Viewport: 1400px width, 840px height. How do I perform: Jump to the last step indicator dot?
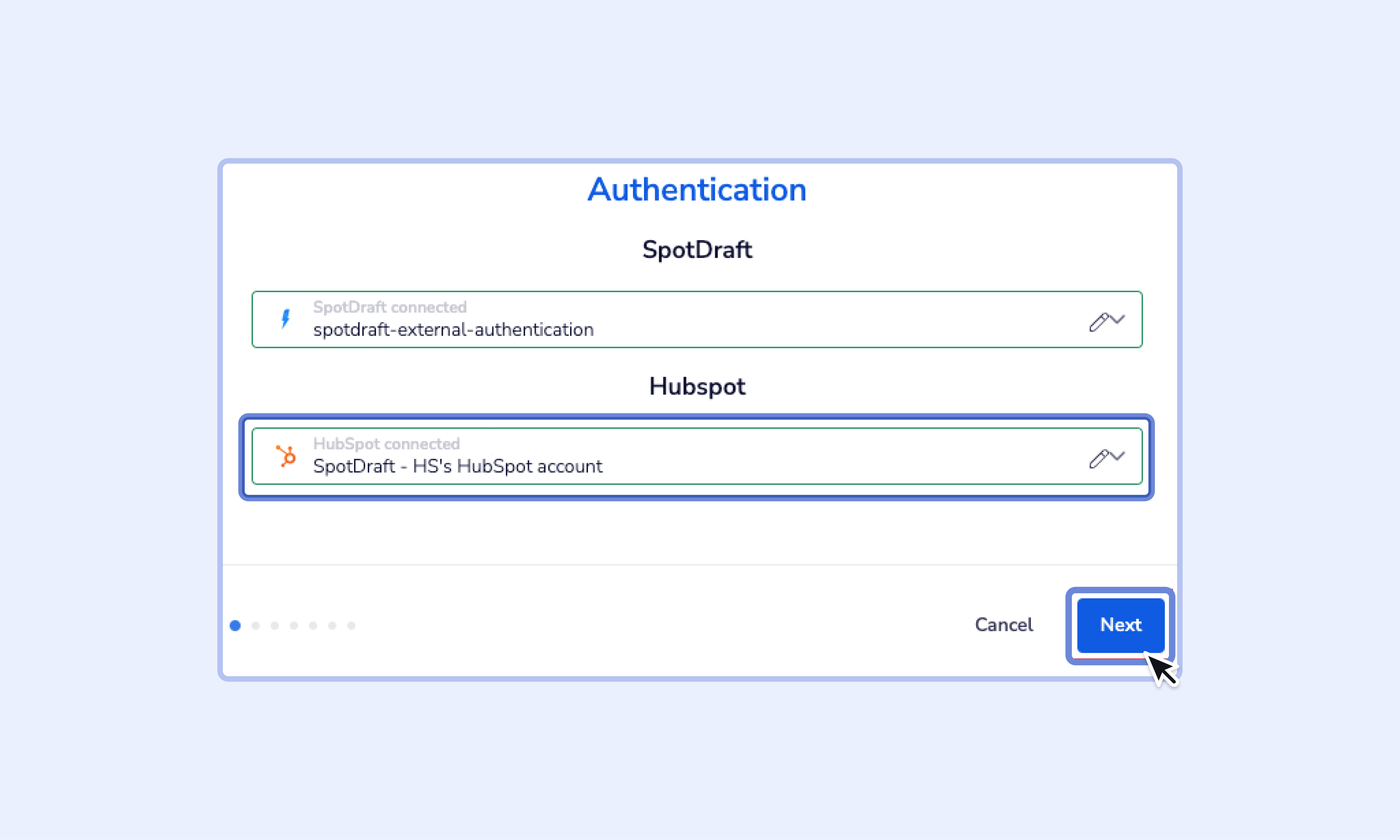tap(352, 625)
